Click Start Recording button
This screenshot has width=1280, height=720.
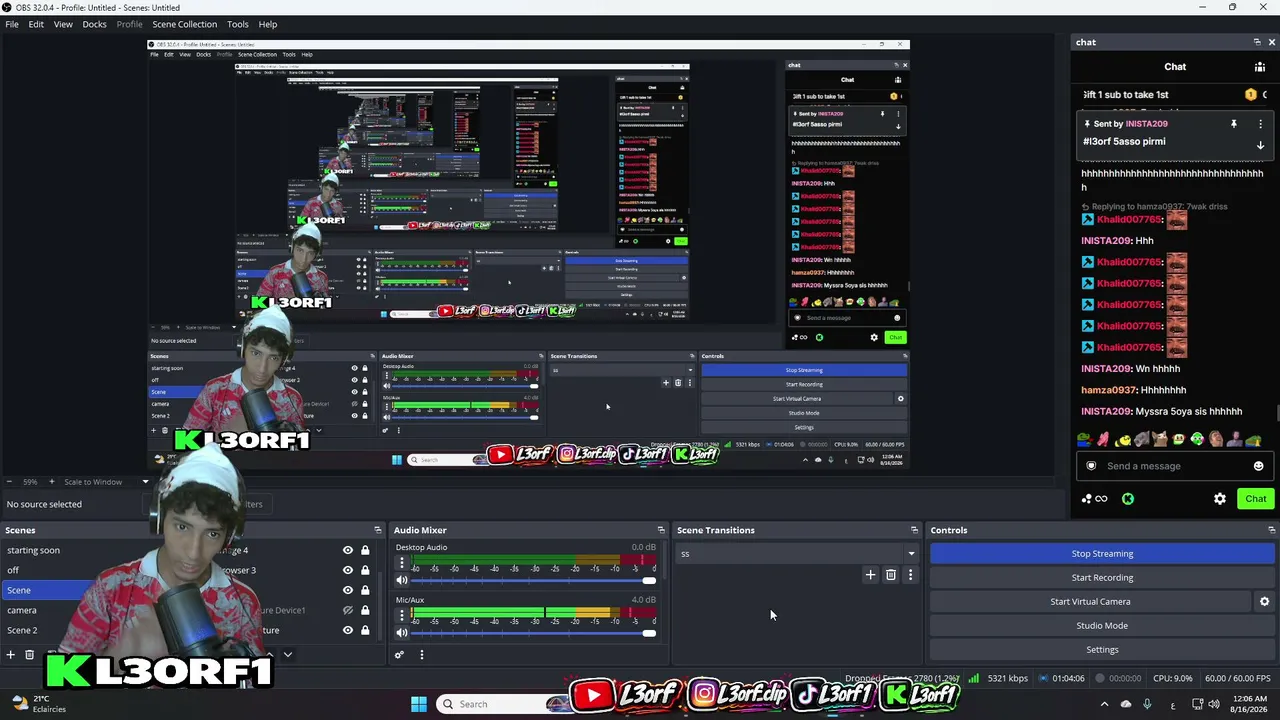pyautogui.click(x=1102, y=578)
